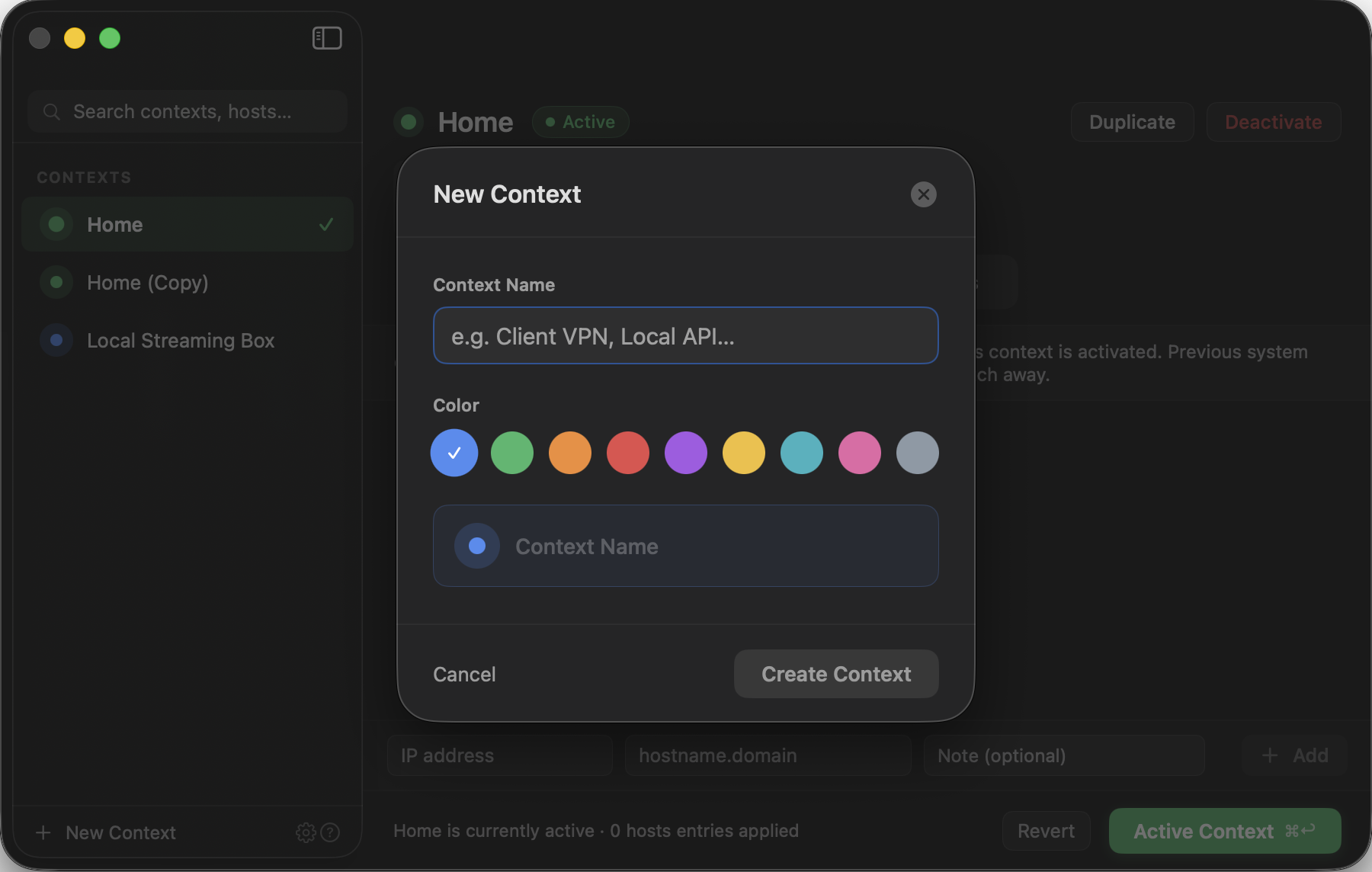Close the New Context dialog
The image size is (1372, 872).
[923, 194]
